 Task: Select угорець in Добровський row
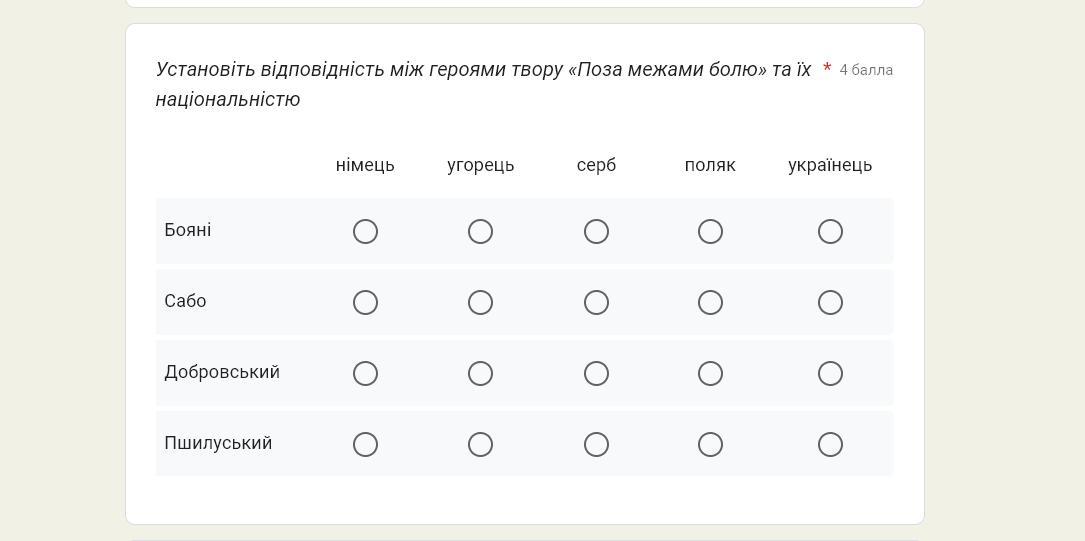(x=480, y=374)
